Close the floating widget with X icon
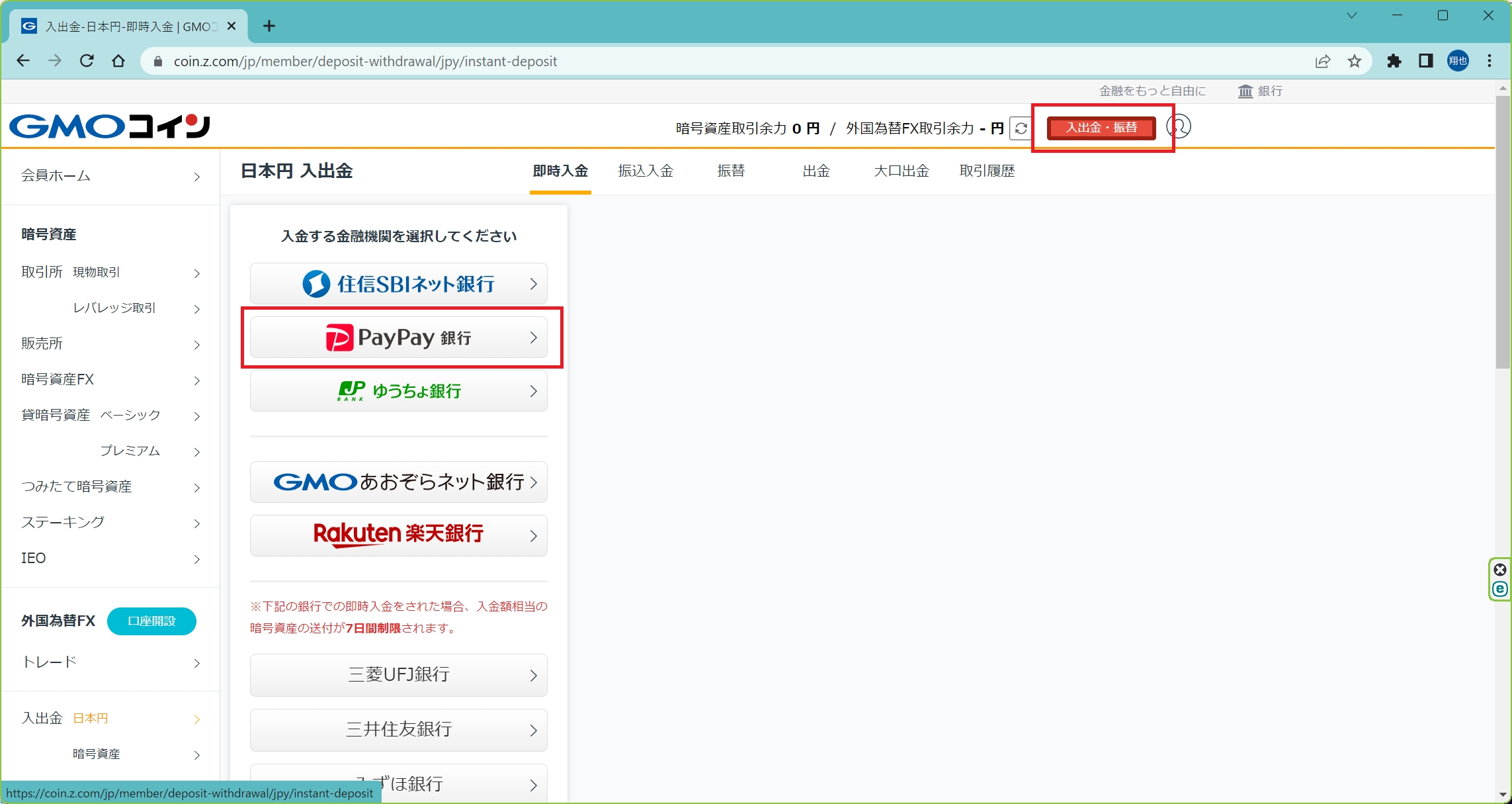The width and height of the screenshot is (1512, 804). pos(1500,570)
